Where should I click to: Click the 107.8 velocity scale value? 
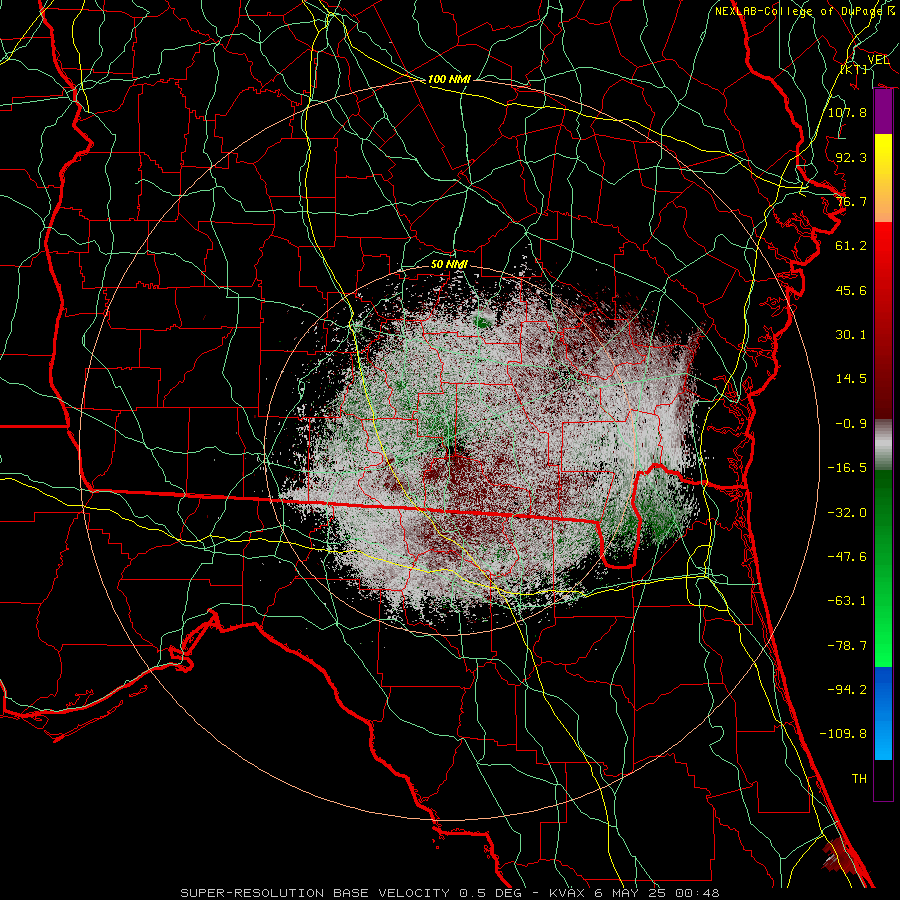click(x=847, y=112)
